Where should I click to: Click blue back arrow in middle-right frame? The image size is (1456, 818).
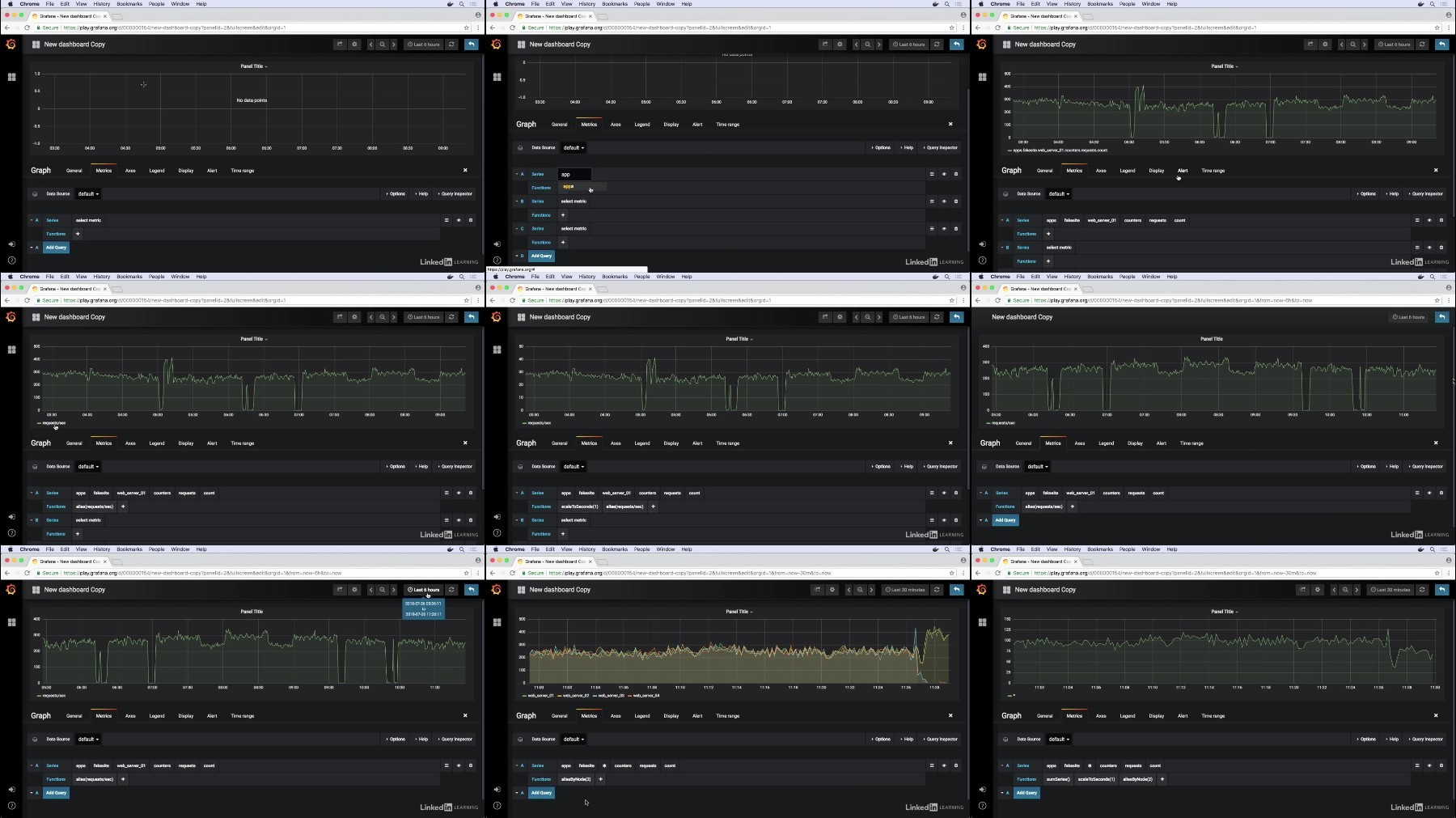pyautogui.click(x=1442, y=317)
